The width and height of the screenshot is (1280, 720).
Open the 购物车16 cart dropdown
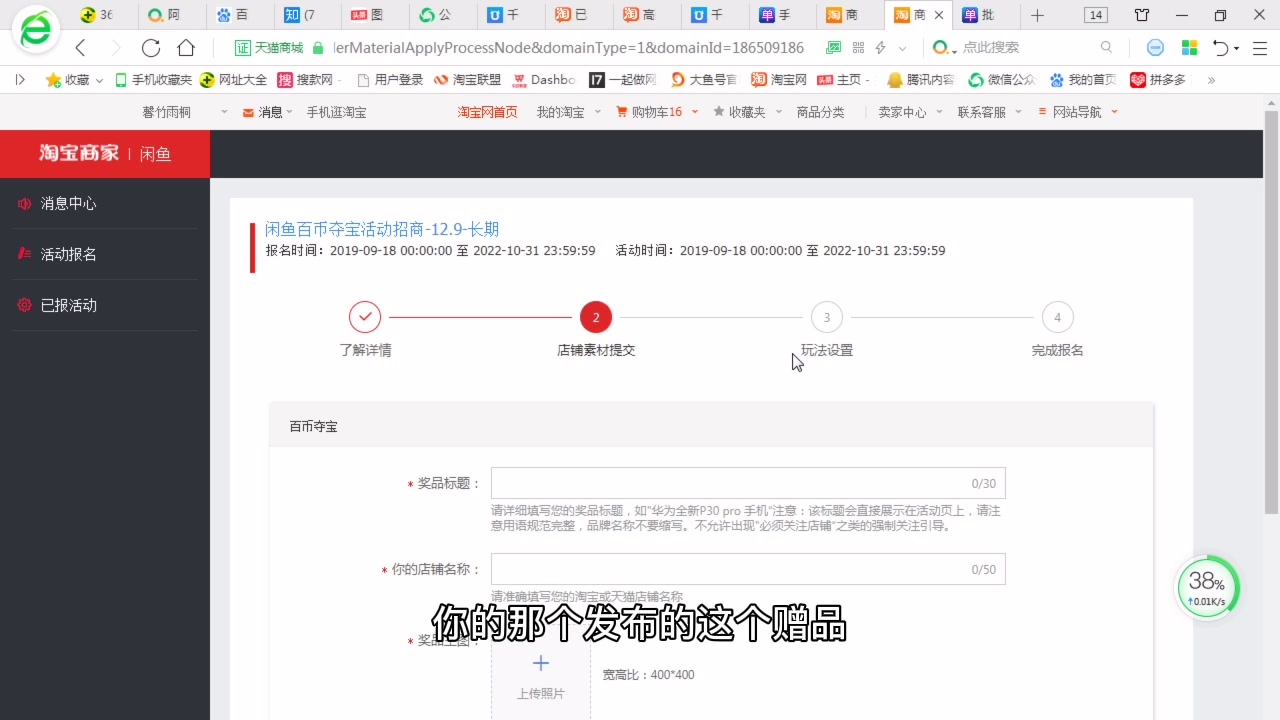click(655, 112)
